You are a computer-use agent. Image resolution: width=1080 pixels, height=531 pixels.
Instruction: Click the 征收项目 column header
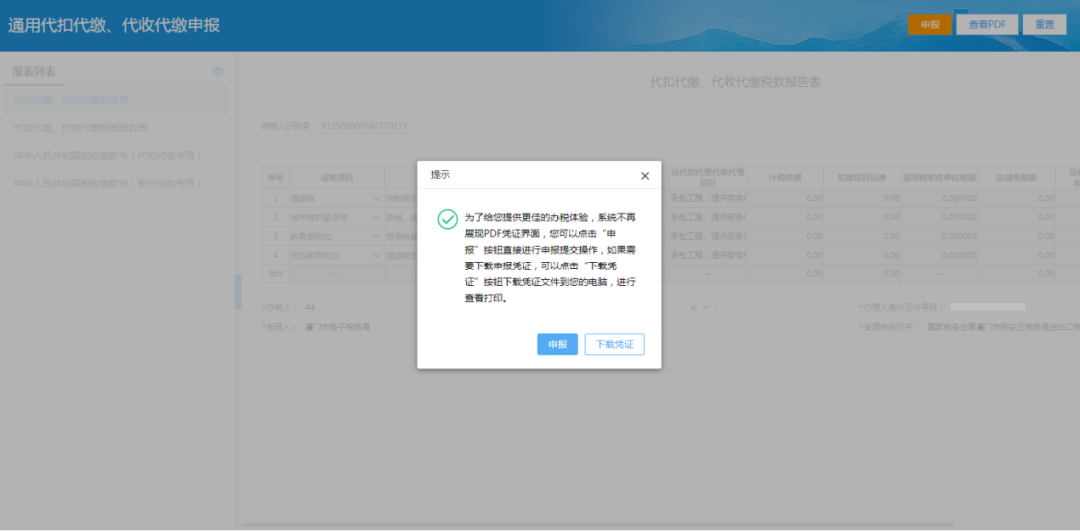click(x=337, y=178)
